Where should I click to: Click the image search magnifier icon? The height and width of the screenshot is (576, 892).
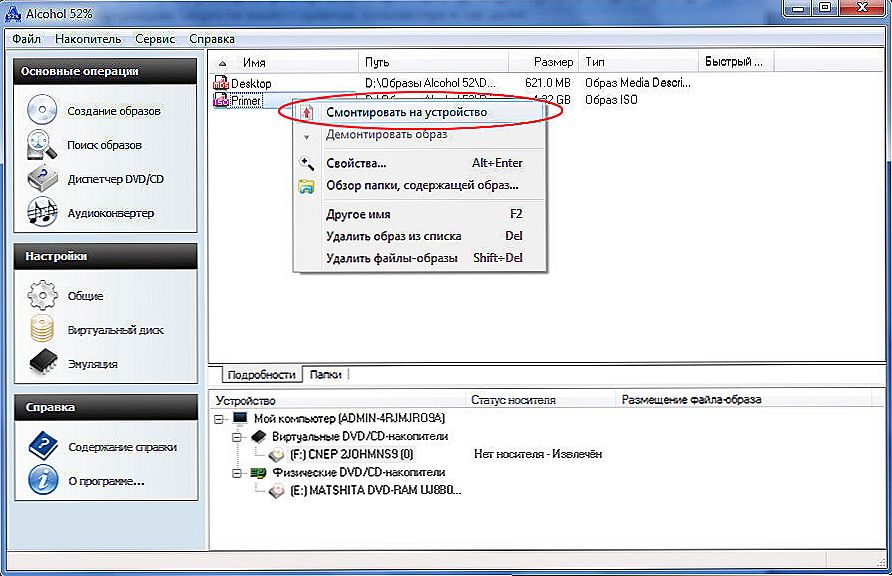click(42, 144)
